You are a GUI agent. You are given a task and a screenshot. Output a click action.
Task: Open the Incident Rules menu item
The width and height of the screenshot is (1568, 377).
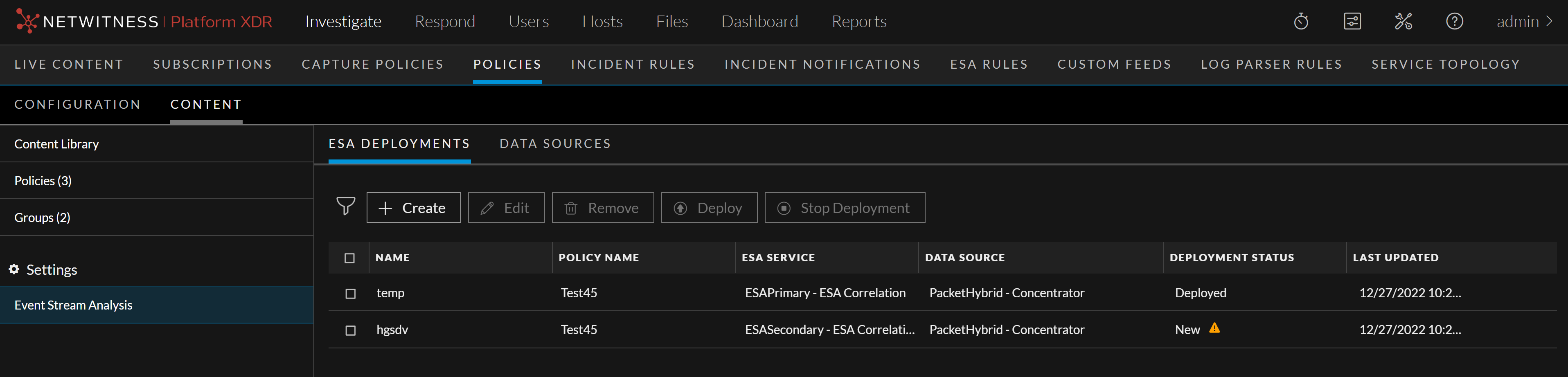coord(633,64)
